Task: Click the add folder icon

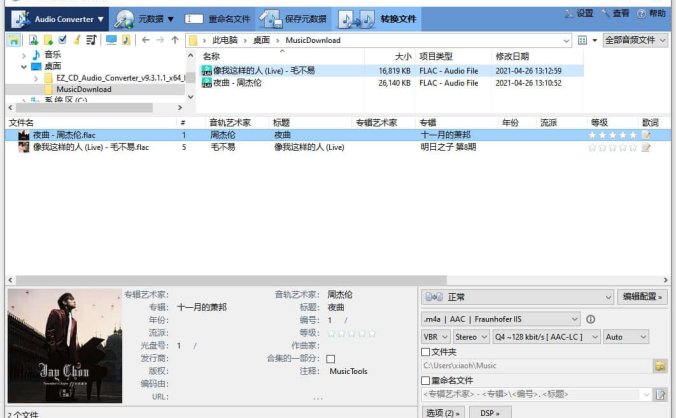Action: click(48, 40)
